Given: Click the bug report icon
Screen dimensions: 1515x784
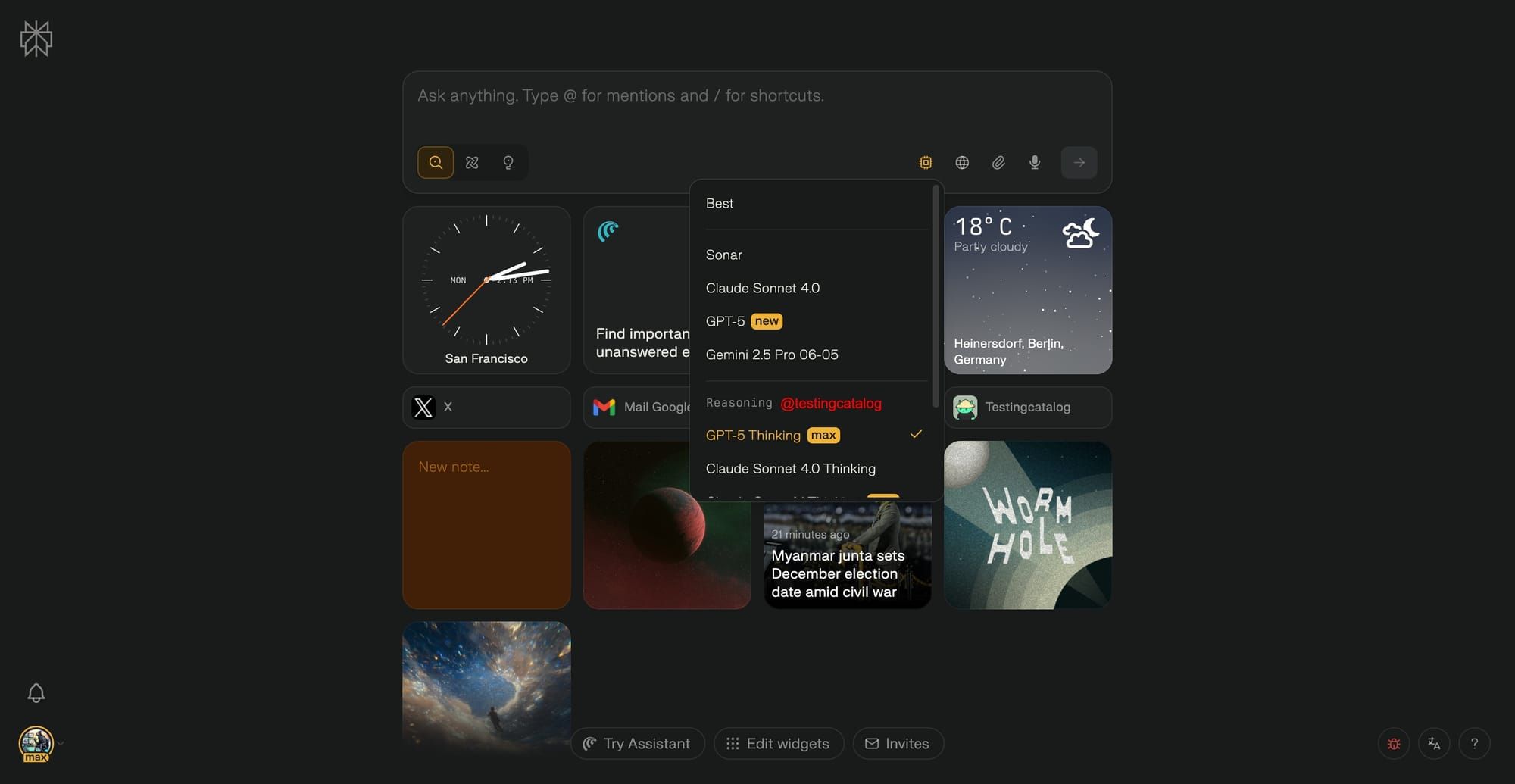Looking at the screenshot, I should coord(1394,744).
